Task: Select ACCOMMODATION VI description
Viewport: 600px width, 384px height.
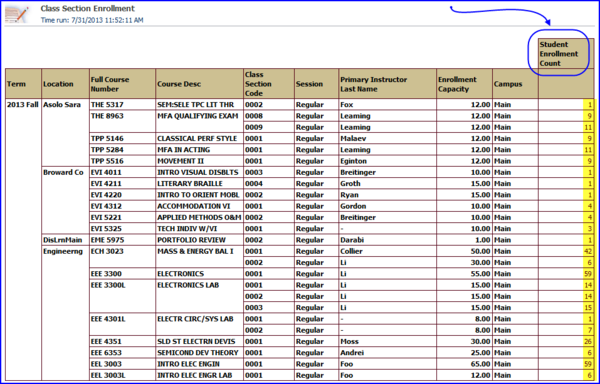Action: pyautogui.click(x=194, y=206)
